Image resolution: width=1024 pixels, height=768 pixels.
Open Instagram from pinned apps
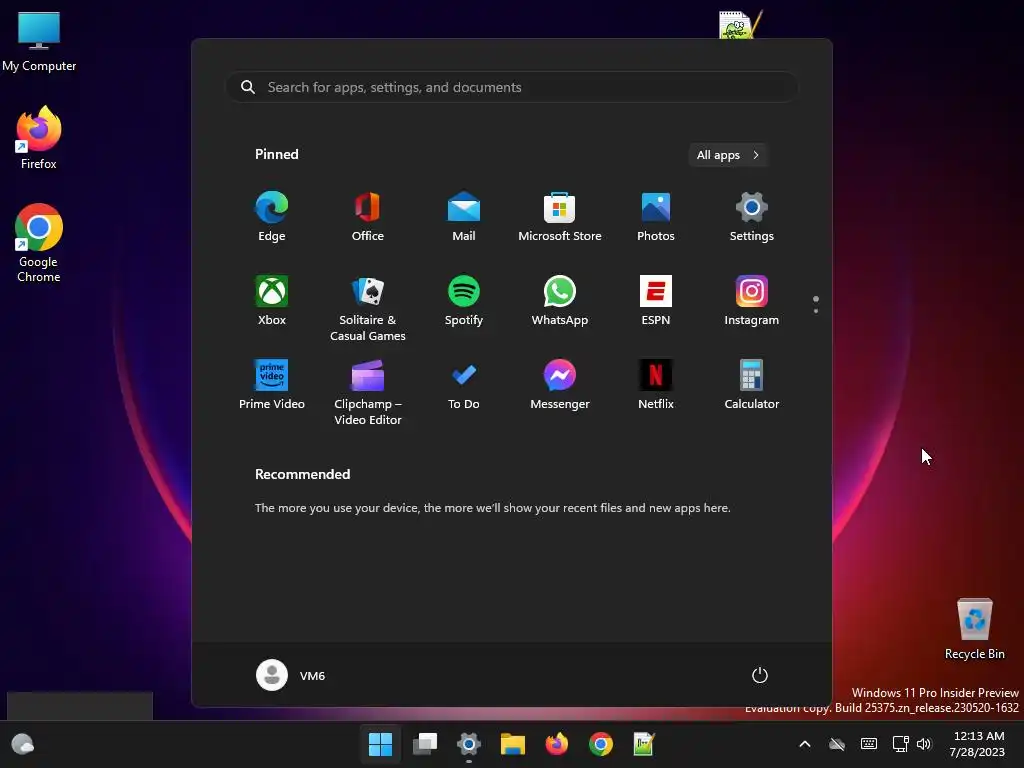(x=752, y=301)
